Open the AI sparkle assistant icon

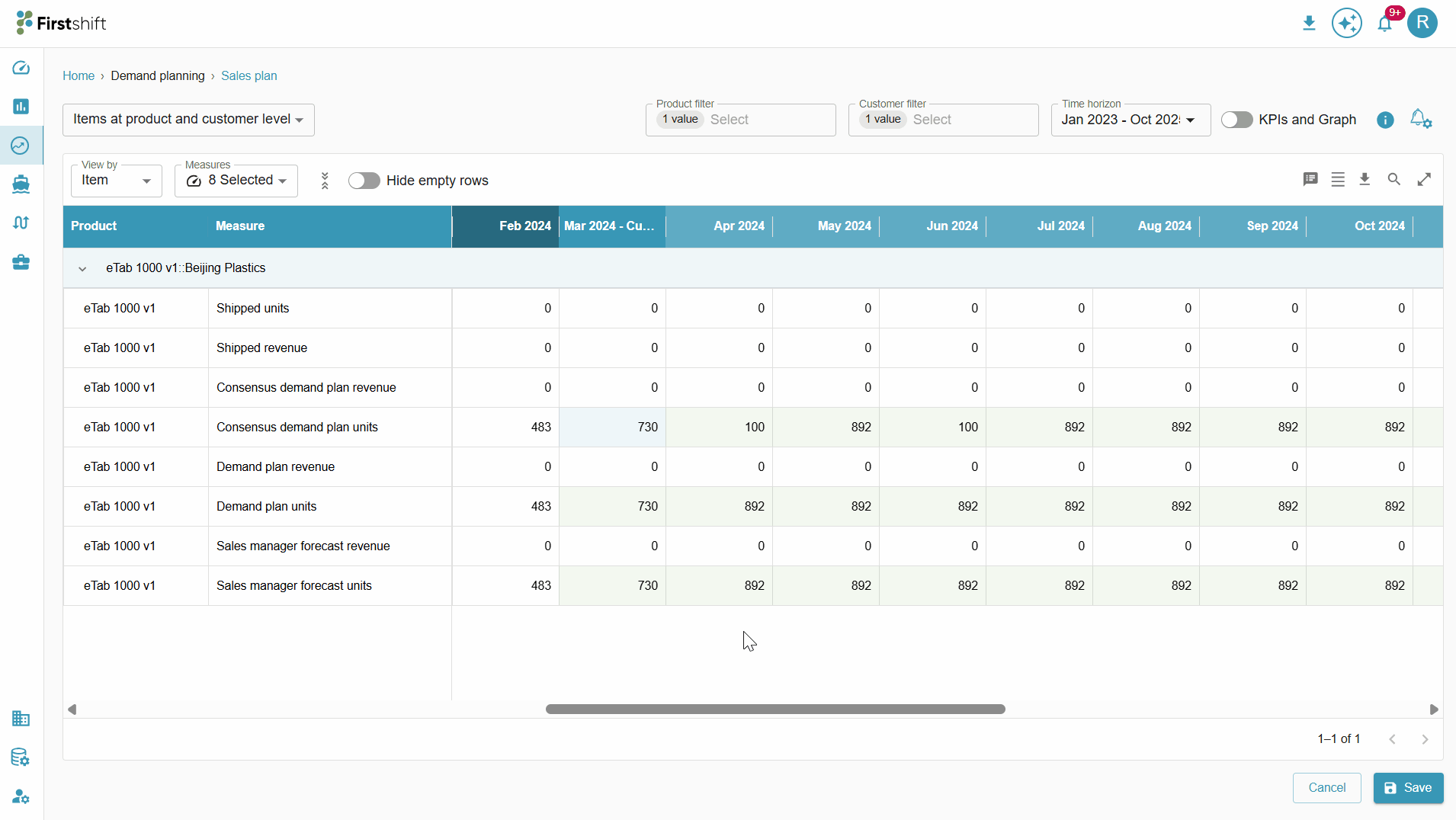coord(1347,23)
